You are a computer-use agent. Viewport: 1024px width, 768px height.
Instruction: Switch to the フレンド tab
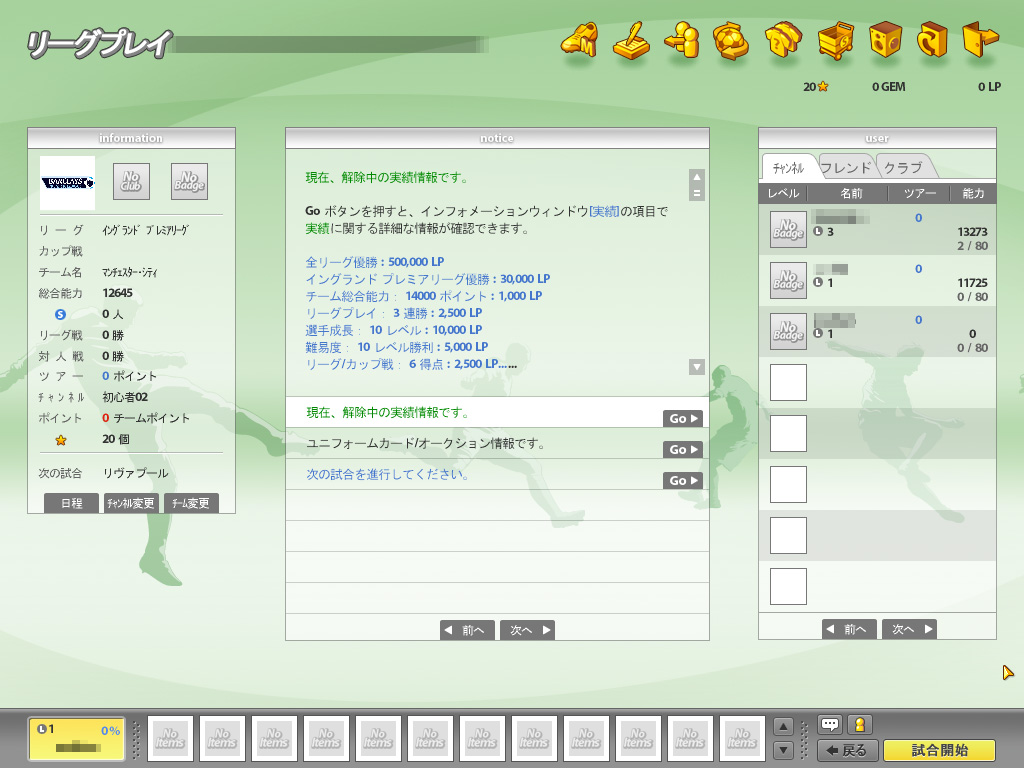[846, 168]
